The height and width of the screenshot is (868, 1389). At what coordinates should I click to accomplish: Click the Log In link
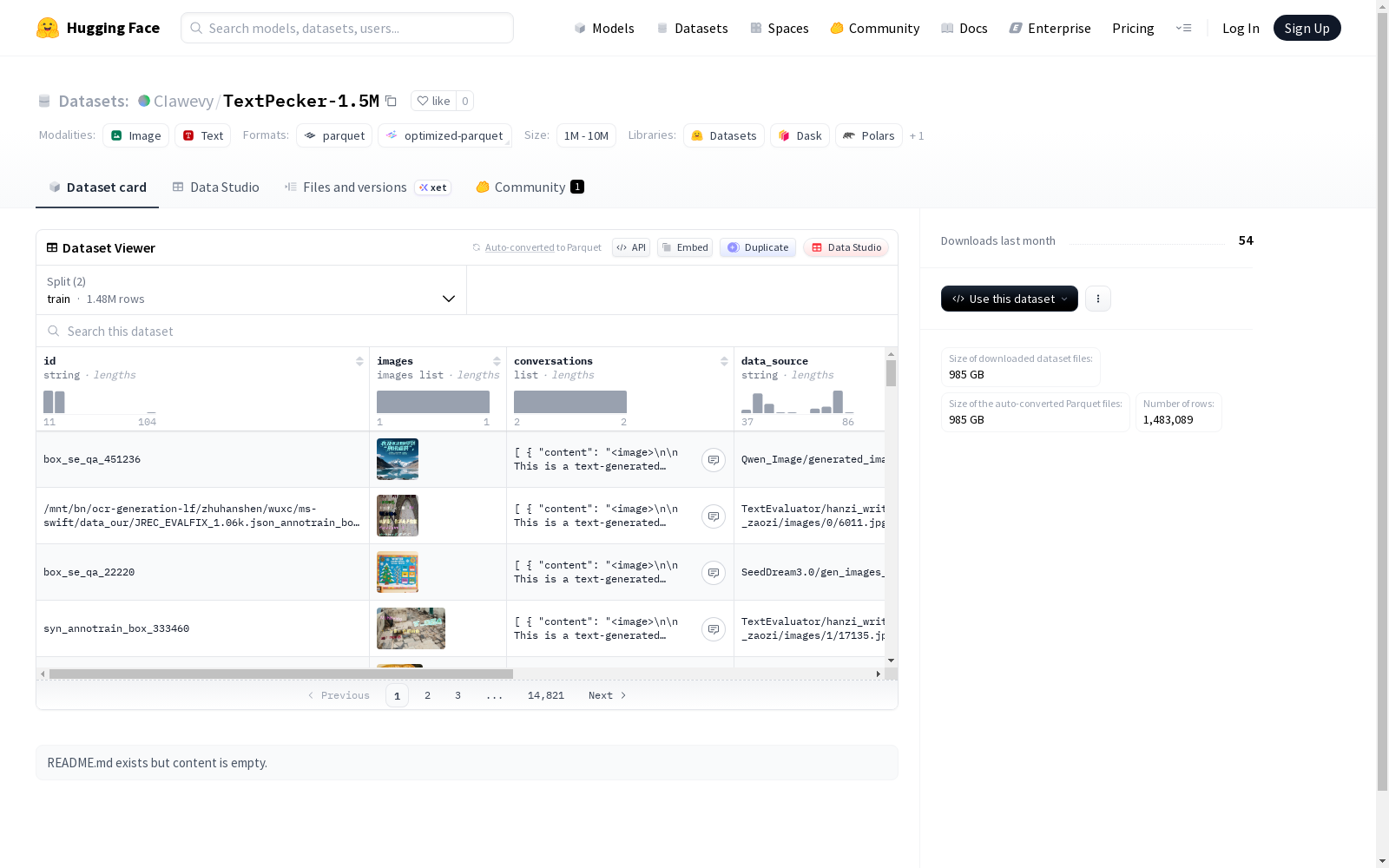point(1241,28)
